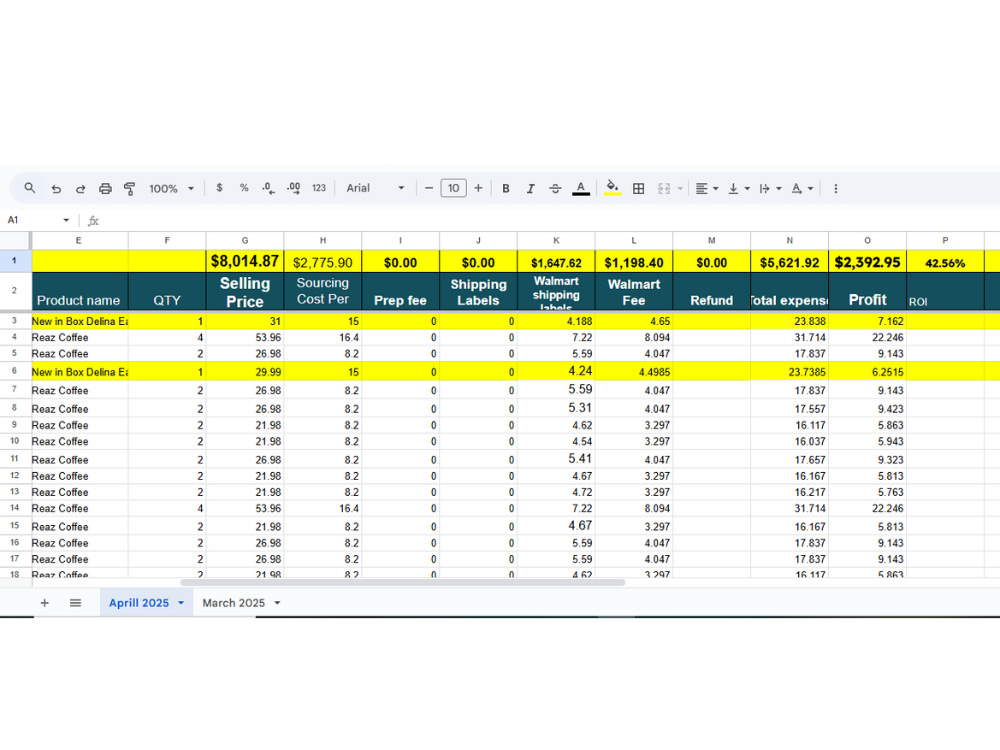Click the font size field showing 10

tap(453, 188)
